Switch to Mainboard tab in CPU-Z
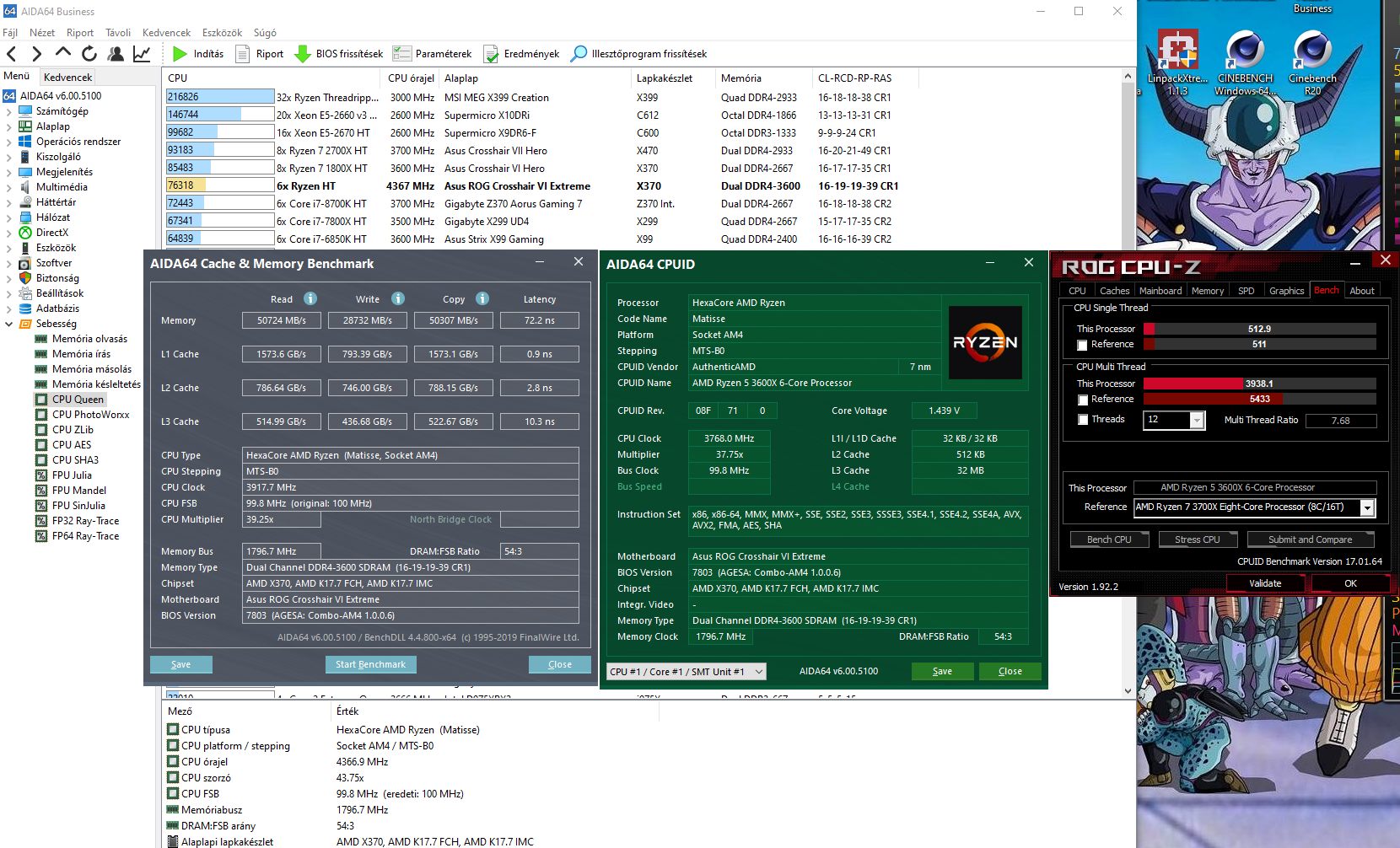Screen dimensions: 1400x848 (x=1160, y=291)
